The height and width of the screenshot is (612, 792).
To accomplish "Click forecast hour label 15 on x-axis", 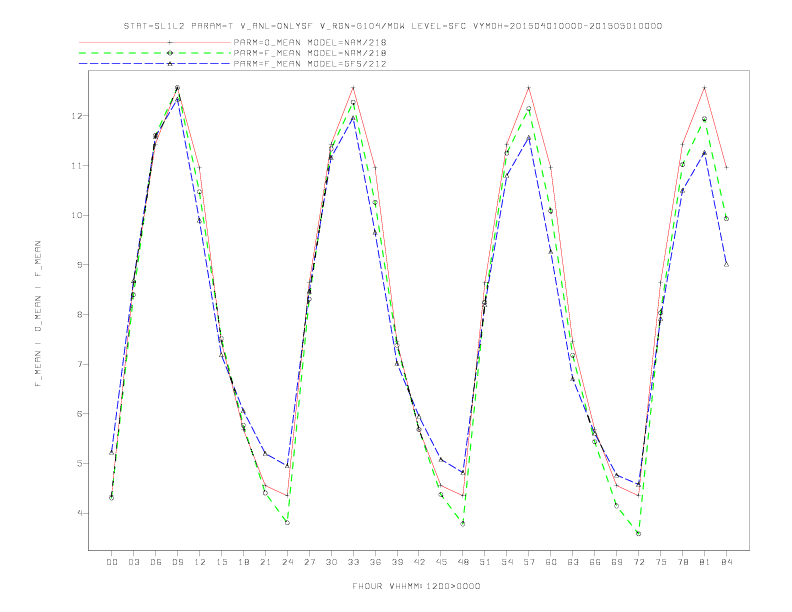I will (221, 562).
